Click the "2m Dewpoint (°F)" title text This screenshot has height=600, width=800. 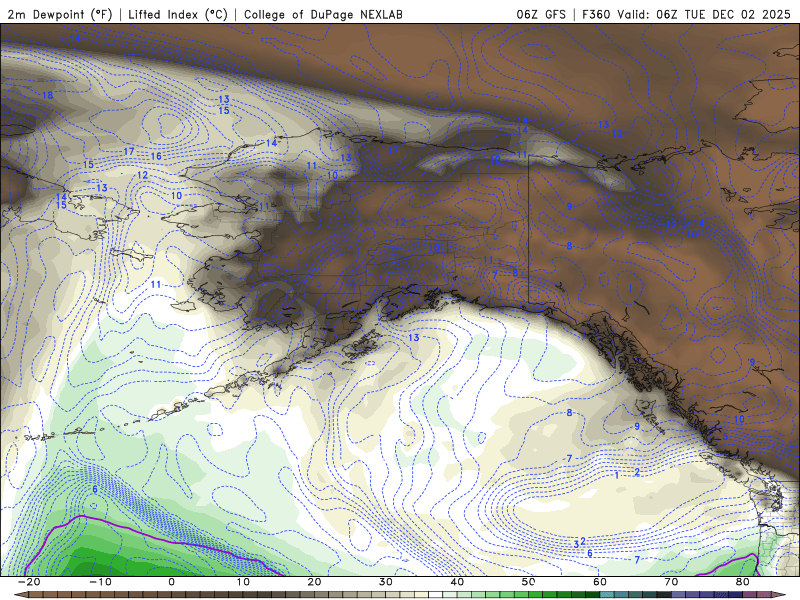click(60, 14)
